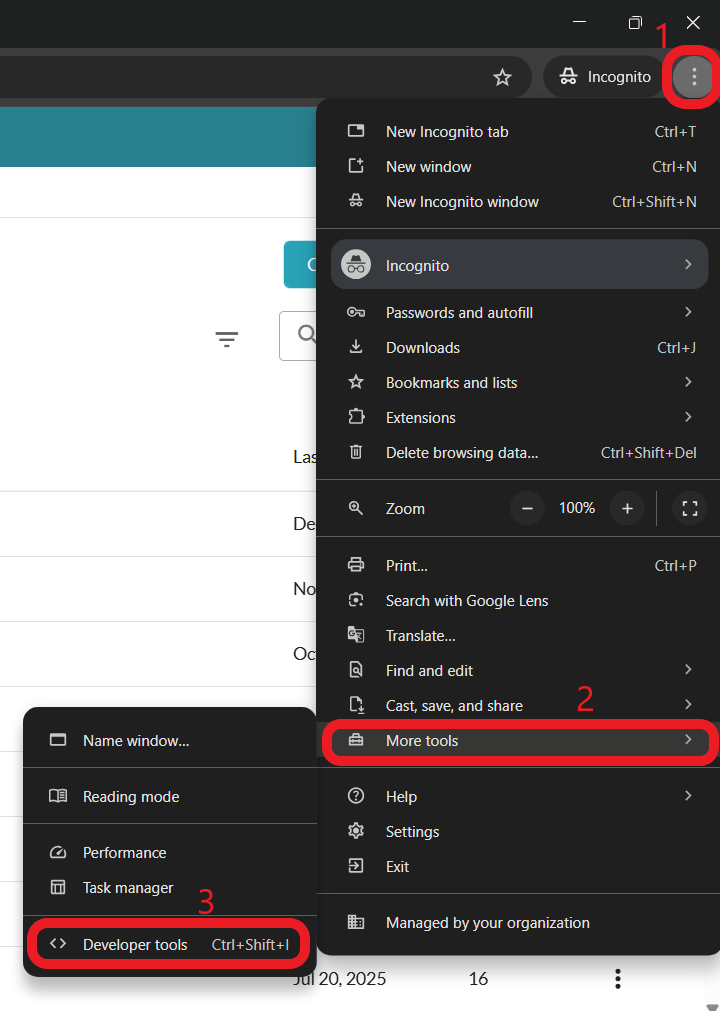Screen dimensions: 720x1011
Task: Click the star icon beside Bookmarks and lists
Action: (356, 382)
